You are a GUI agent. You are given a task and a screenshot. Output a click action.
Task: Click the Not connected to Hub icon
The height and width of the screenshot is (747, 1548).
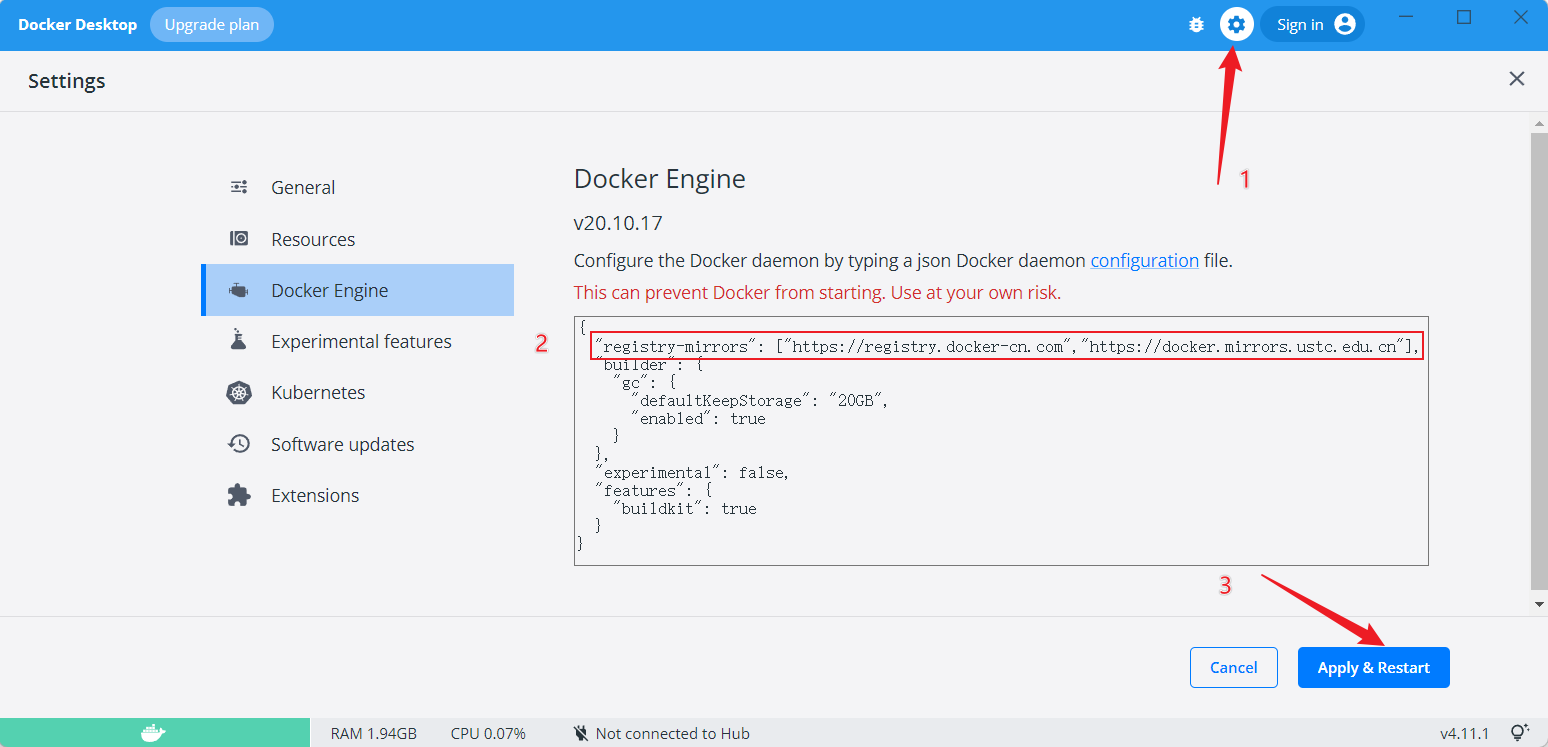581,733
